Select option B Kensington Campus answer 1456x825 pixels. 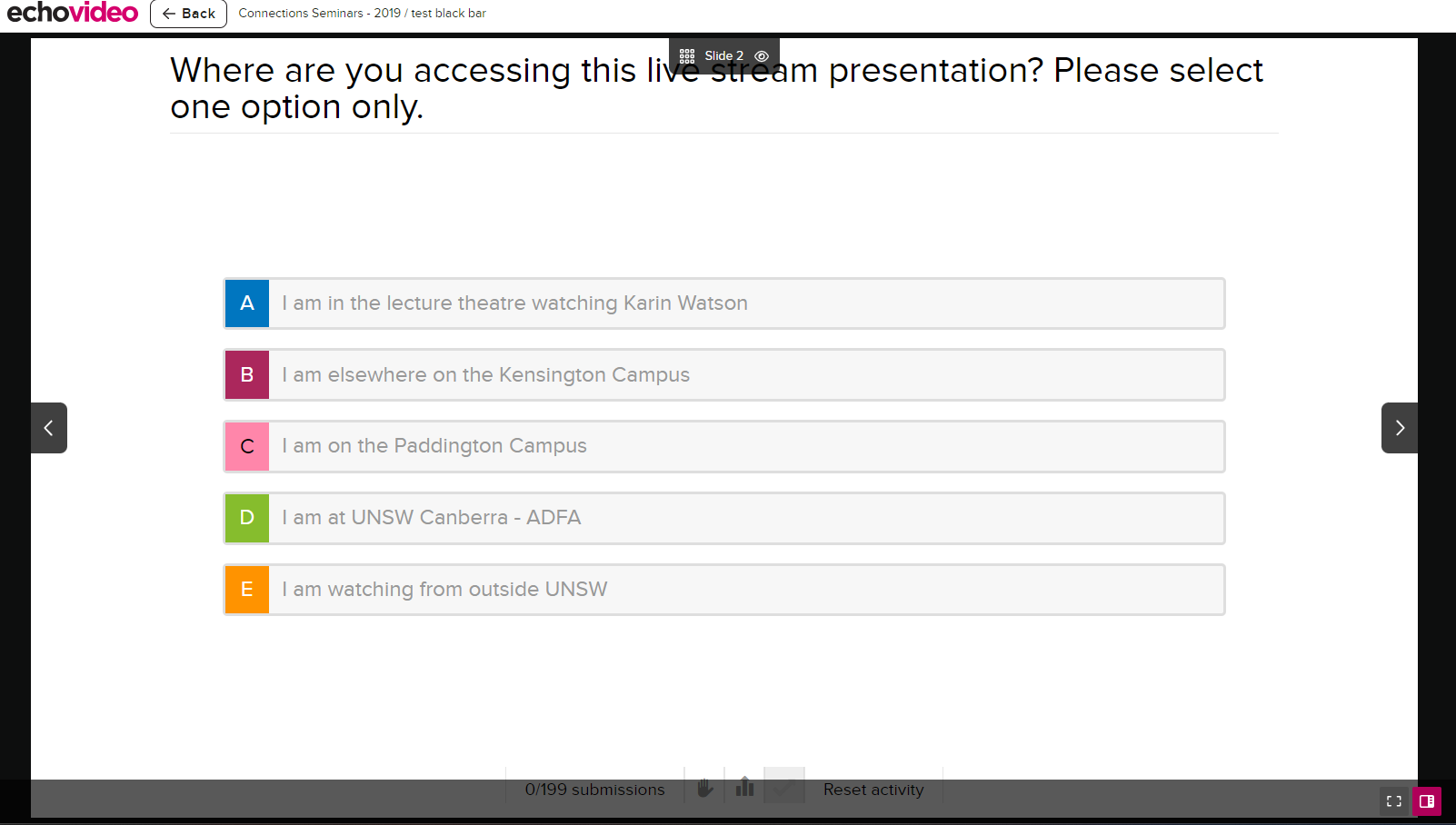pos(723,375)
